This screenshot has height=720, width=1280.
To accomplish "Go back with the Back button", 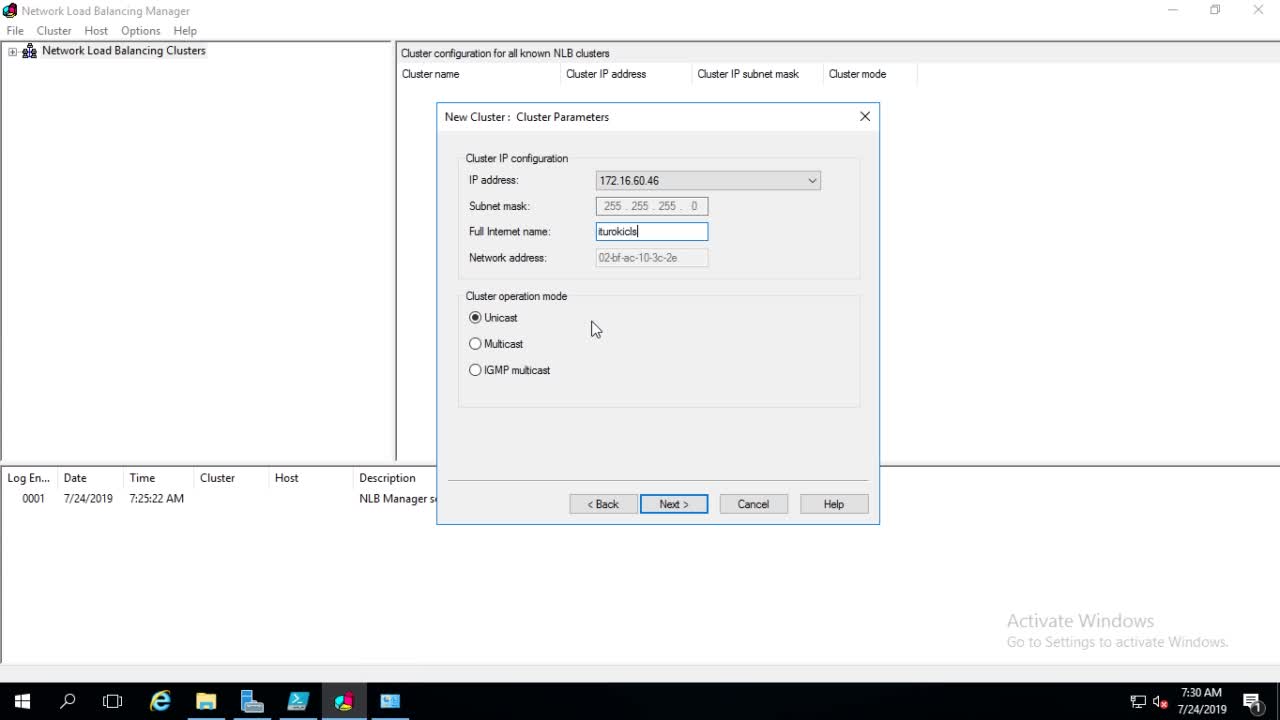I will tap(603, 504).
